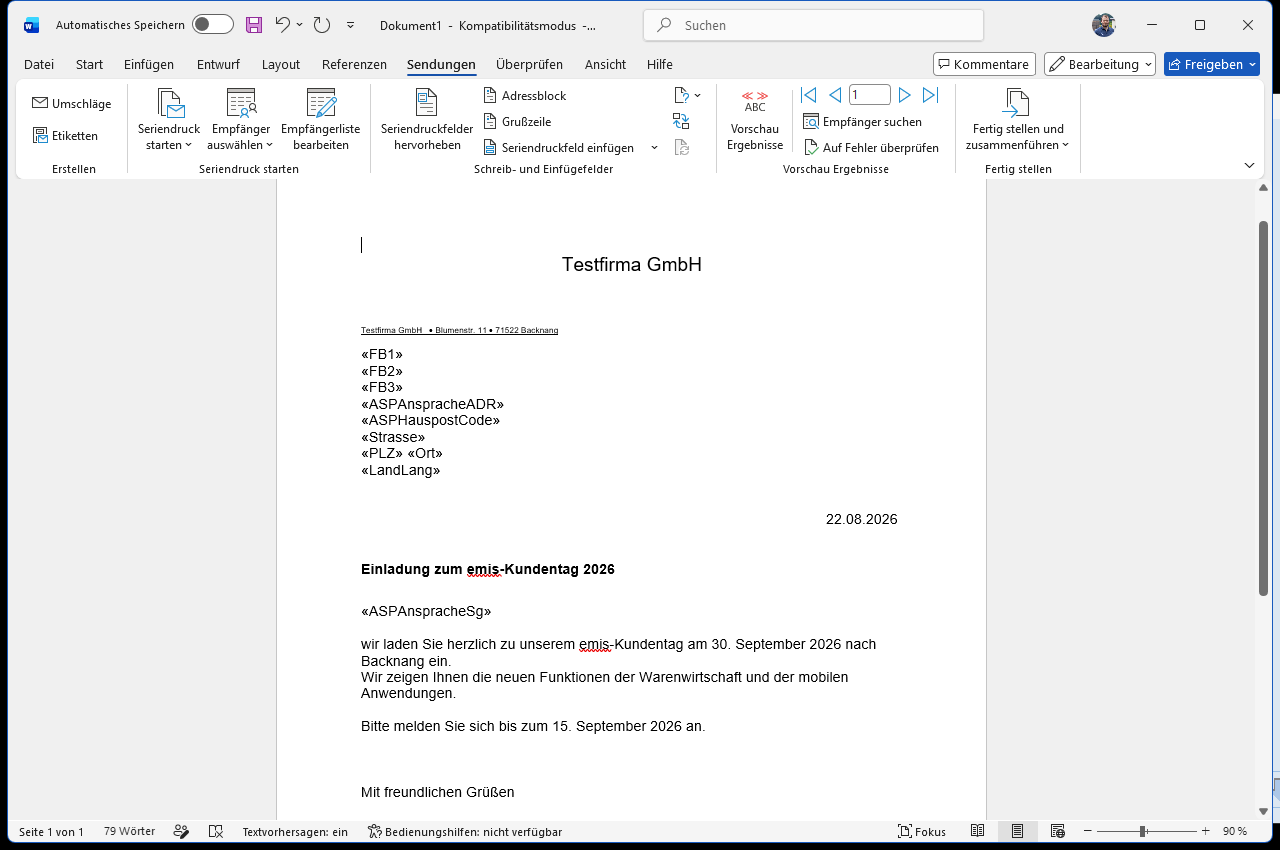Switch to the Layout tab
Screen dimensions: 1280x850
(x=281, y=64)
